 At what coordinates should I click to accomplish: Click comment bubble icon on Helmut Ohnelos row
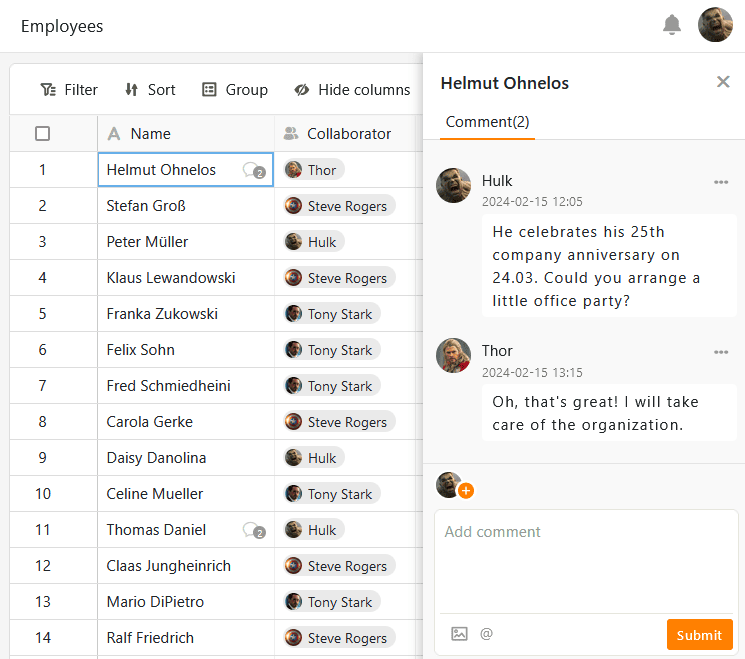point(254,171)
